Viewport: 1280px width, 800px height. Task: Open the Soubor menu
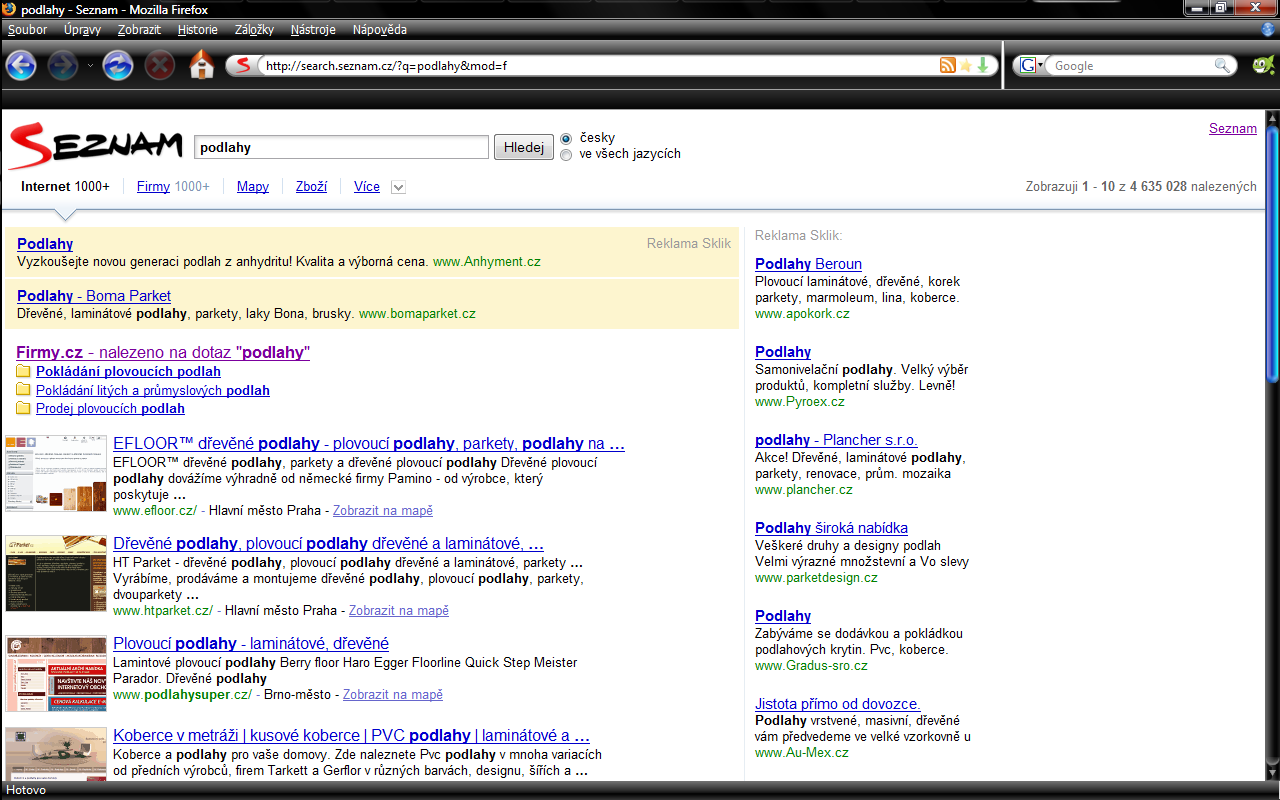coord(27,30)
